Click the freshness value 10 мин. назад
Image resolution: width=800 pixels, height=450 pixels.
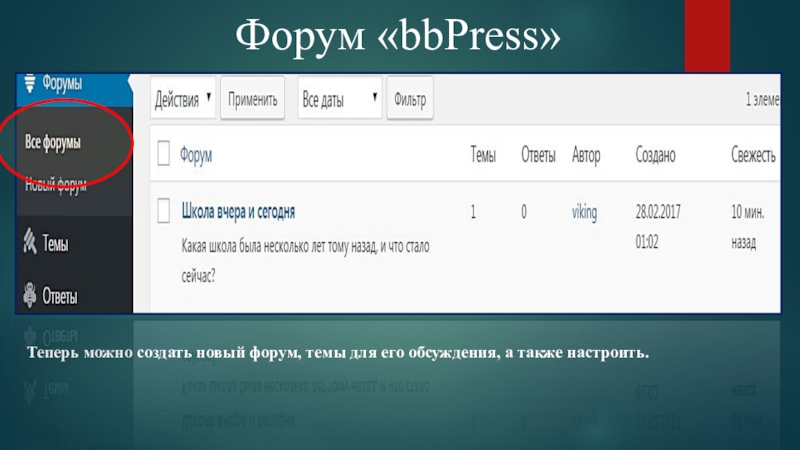(748, 227)
